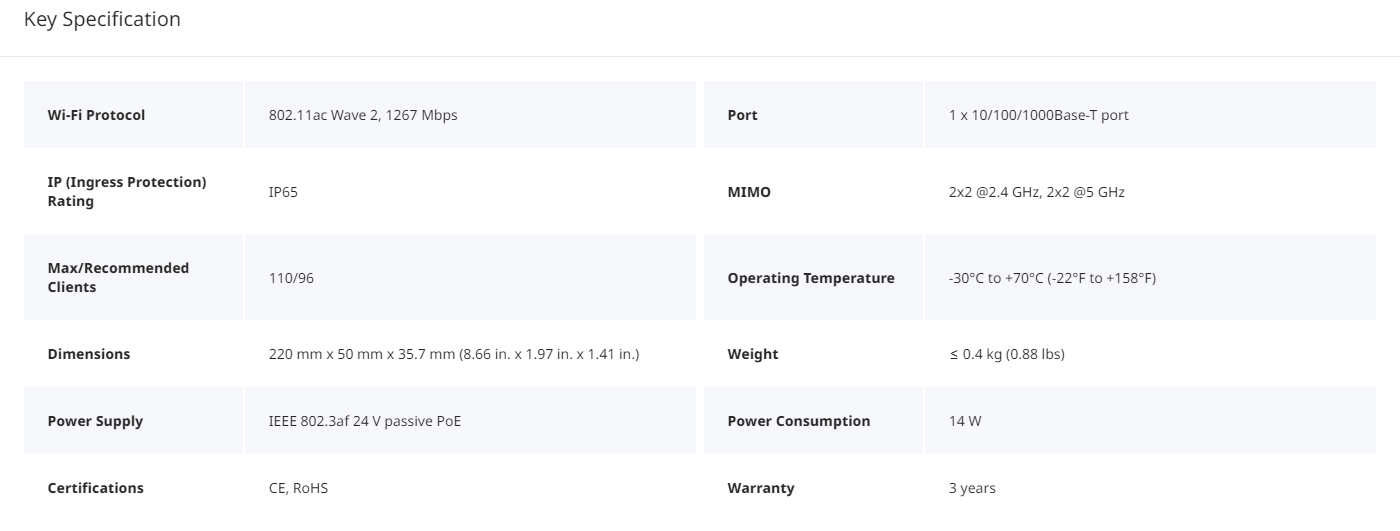
Task: Click the IEEE 802.3af PoE value
Action: point(364,421)
